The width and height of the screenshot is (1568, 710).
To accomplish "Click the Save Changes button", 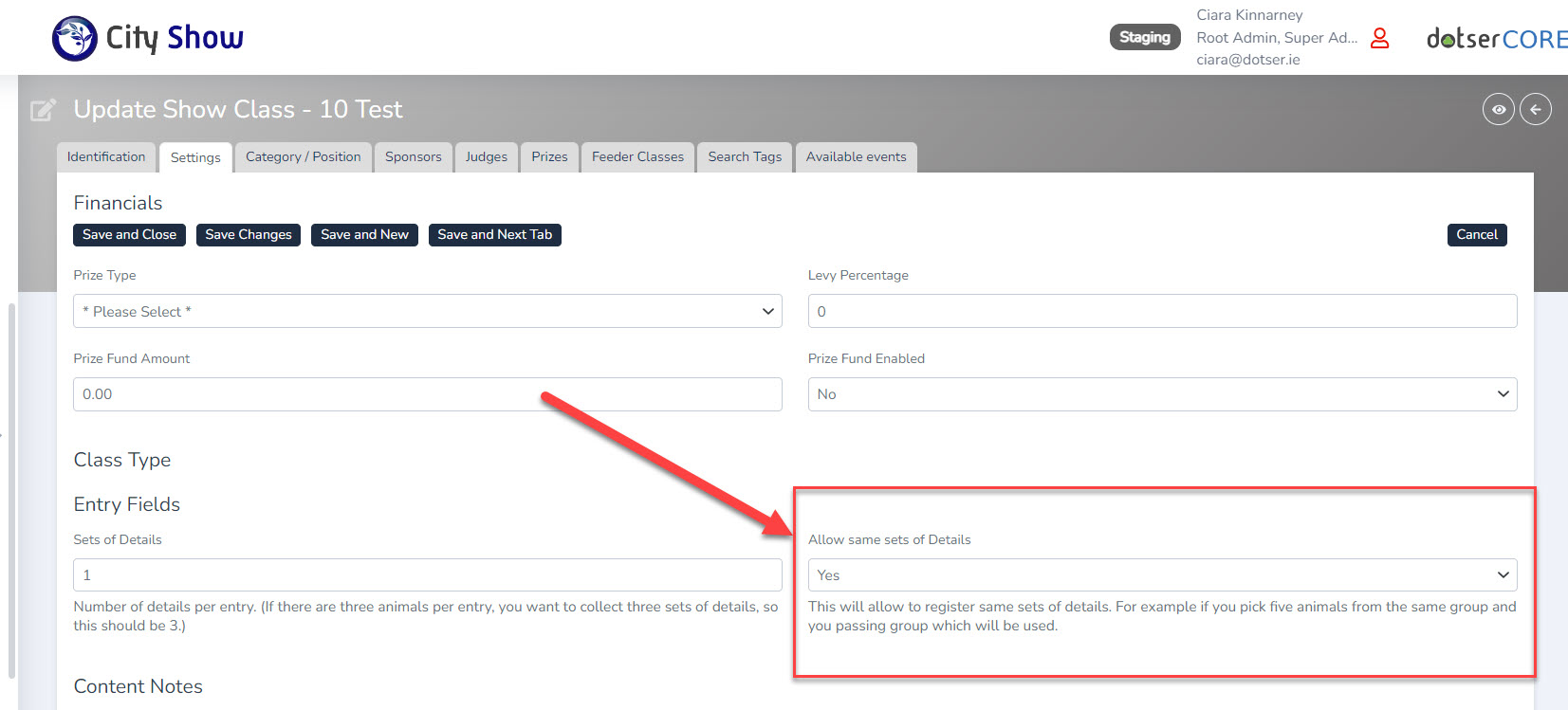I will click(249, 235).
